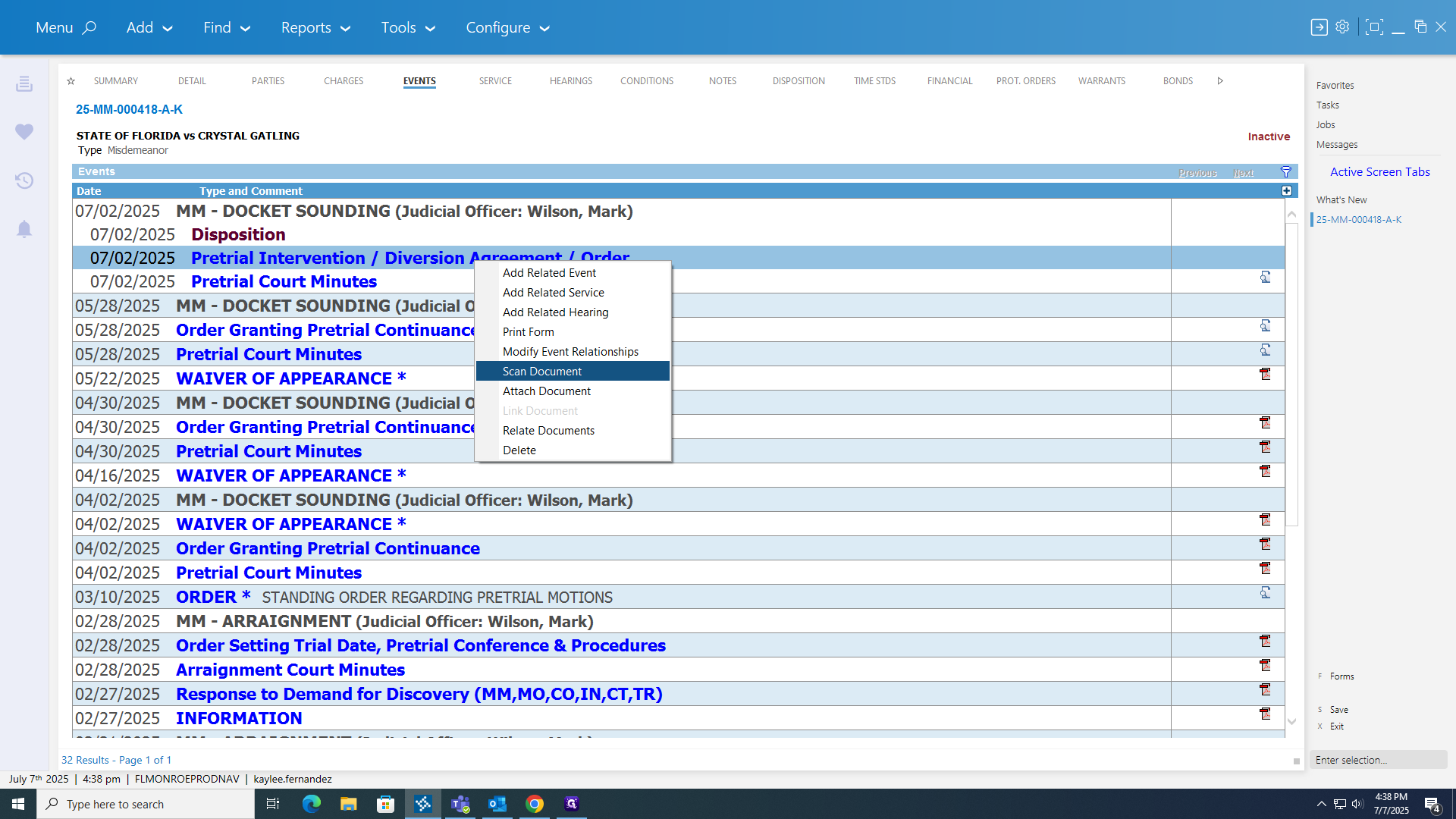Screen dimensions: 1456x819
Task: Open Outlook from taskbar
Action: tap(497, 804)
